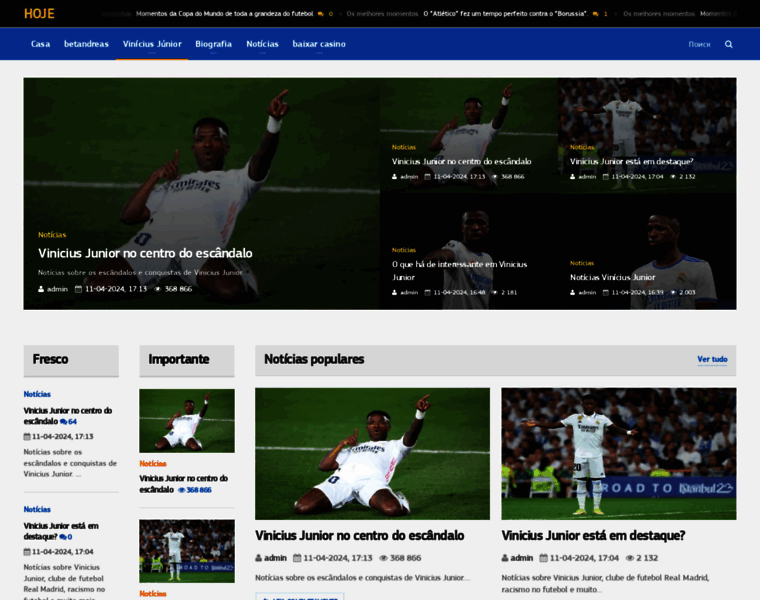
Task: Open popular headline Vinicius Junior no centro do escândalo
Action: (360, 536)
